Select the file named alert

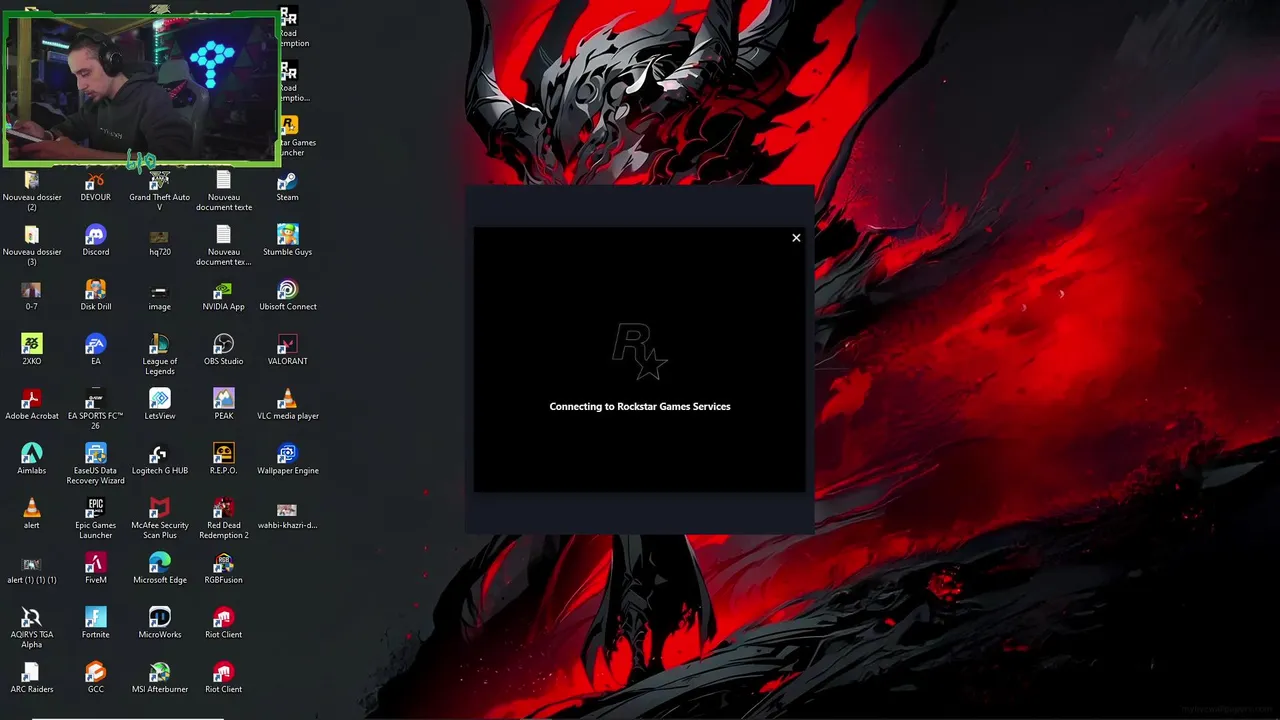click(31, 514)
